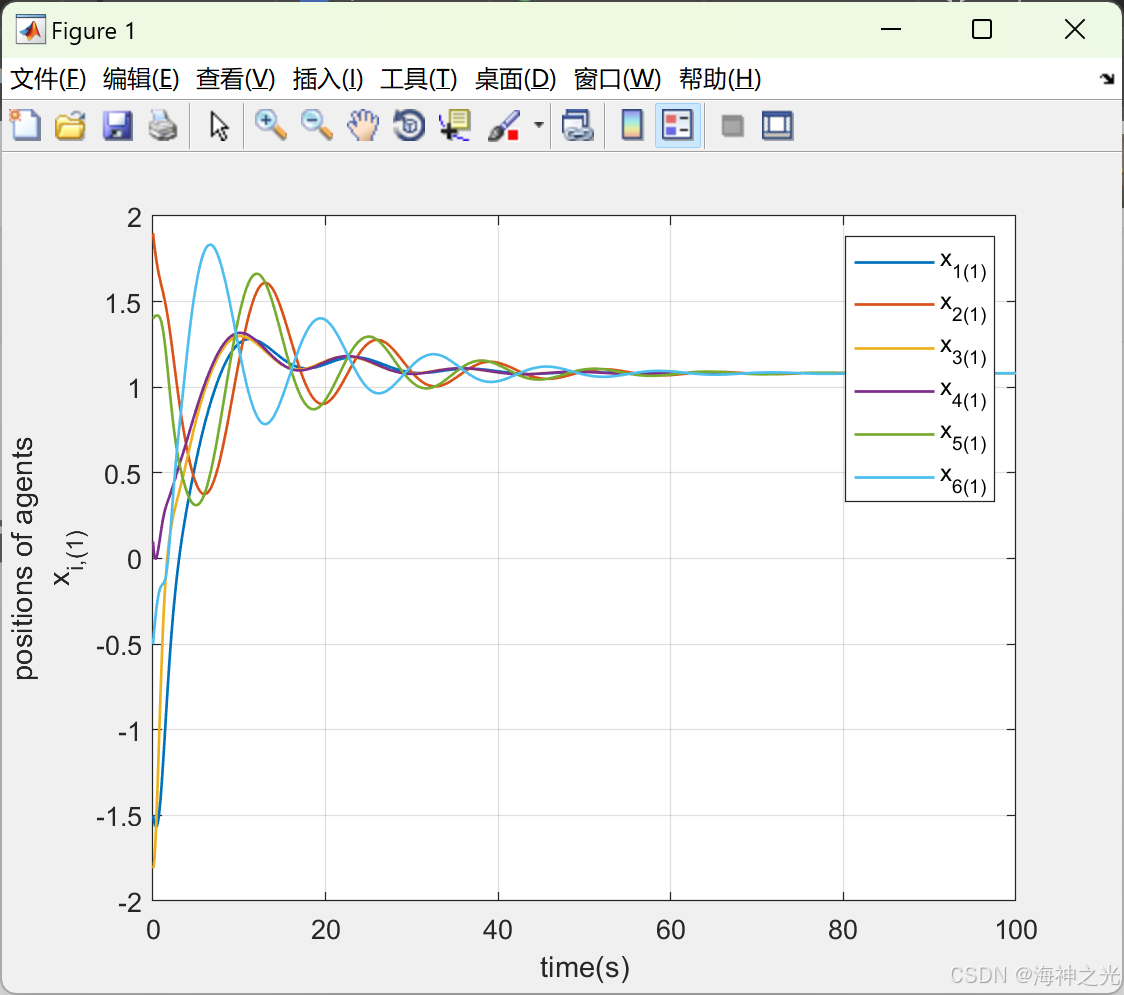Print the figure using printer icon

coord(163,125)
